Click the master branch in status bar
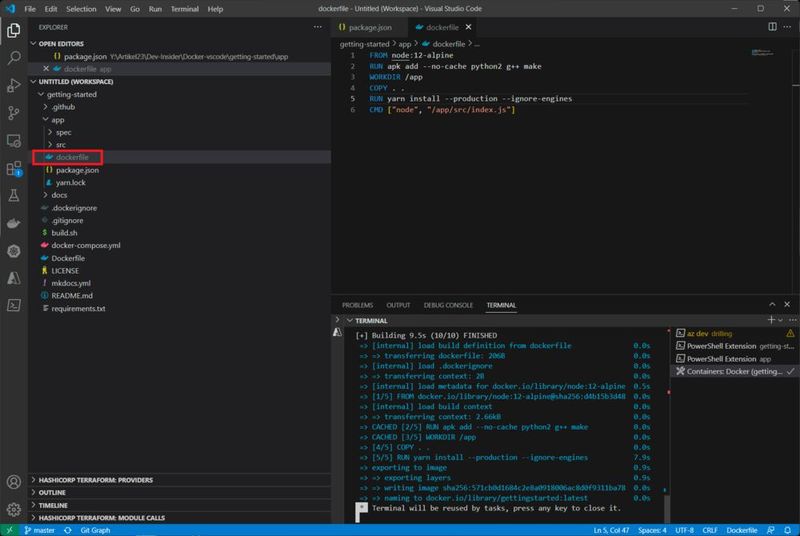 pos(40,530)
